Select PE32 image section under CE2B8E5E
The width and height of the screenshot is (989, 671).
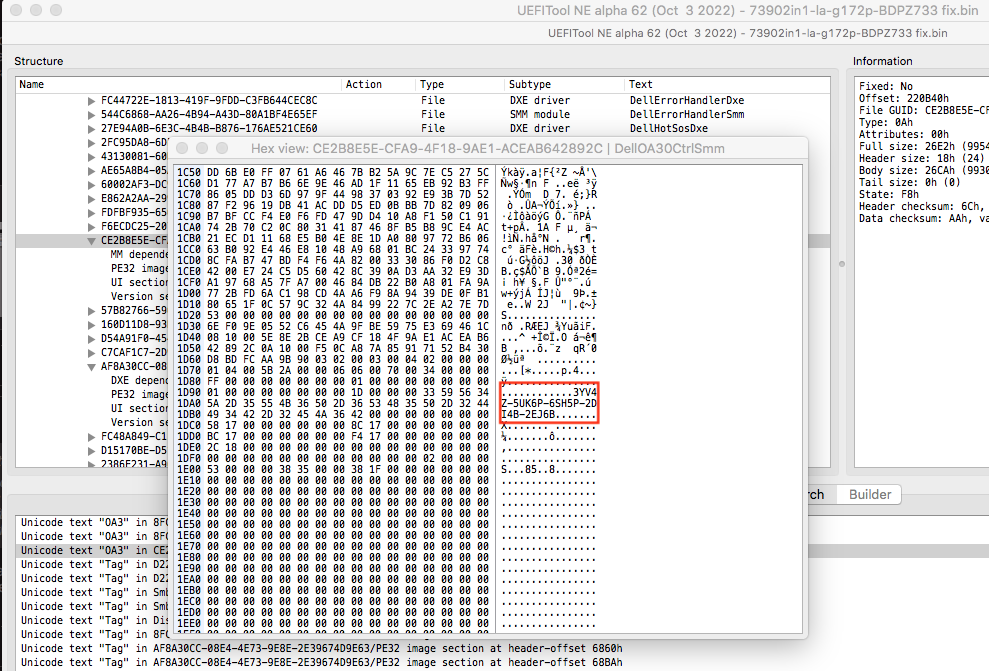tap(139, 269)
